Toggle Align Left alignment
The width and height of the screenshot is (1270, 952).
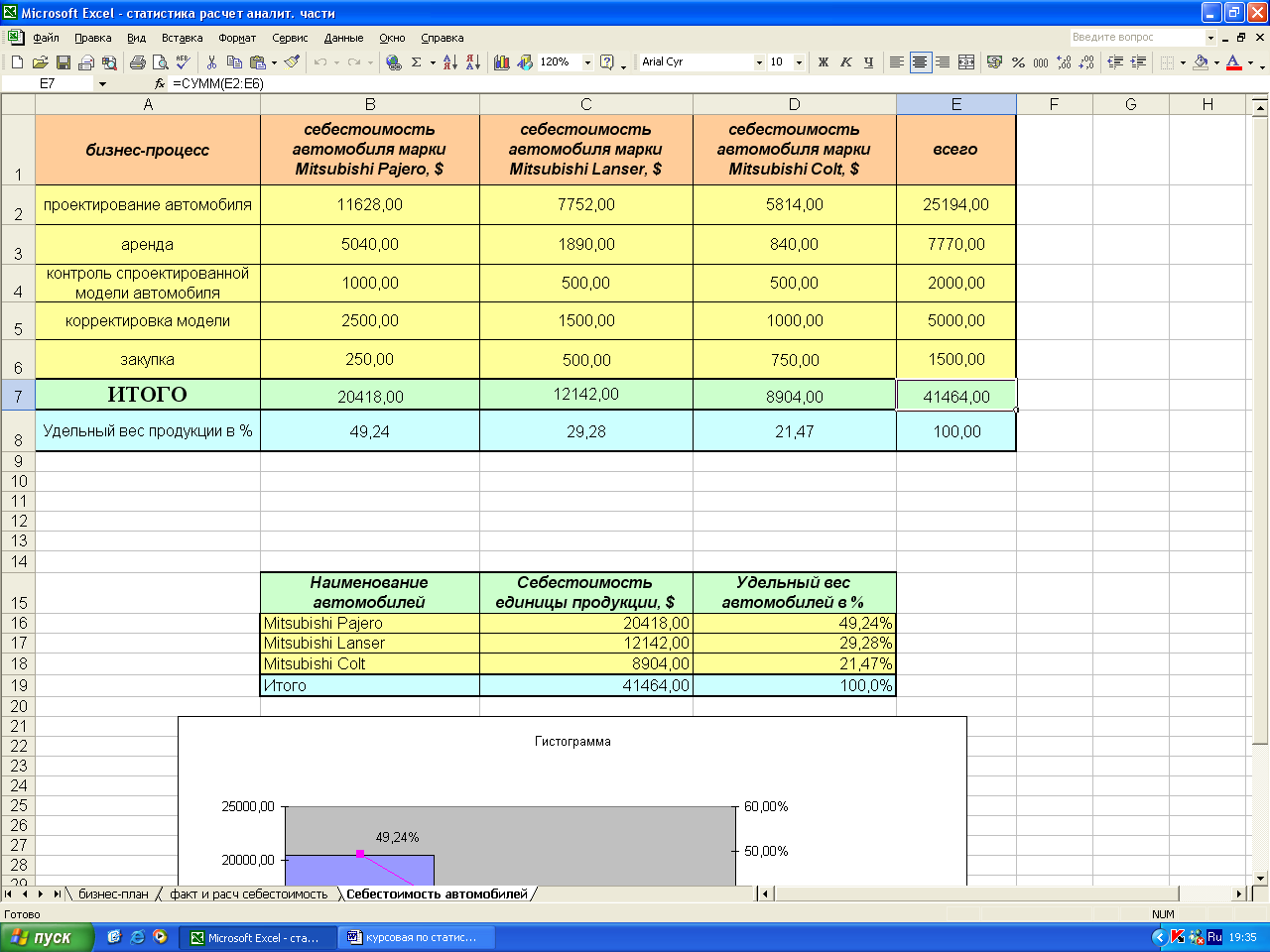point(897,62)
